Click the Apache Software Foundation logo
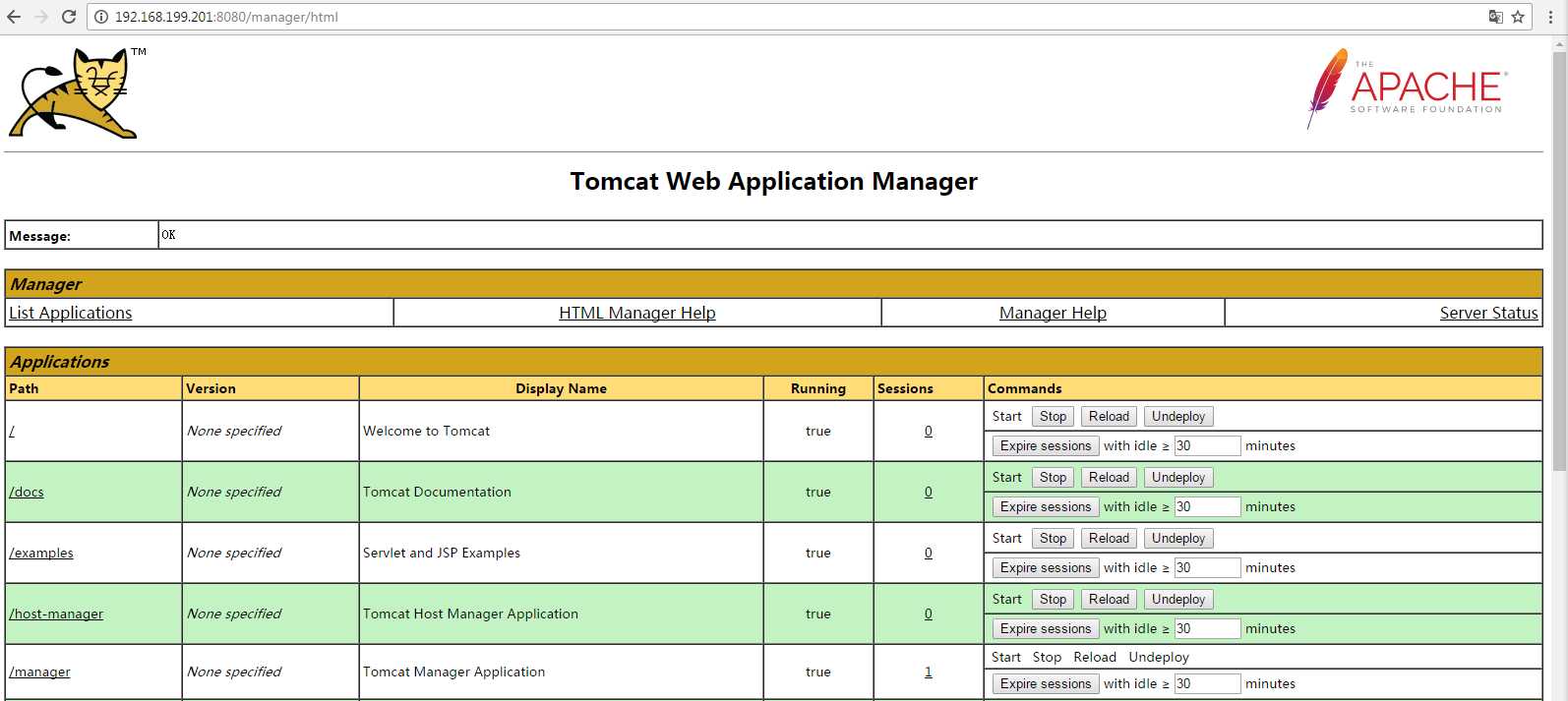The height and width of the screenshot is (701, 1568). click(1407, 88)
